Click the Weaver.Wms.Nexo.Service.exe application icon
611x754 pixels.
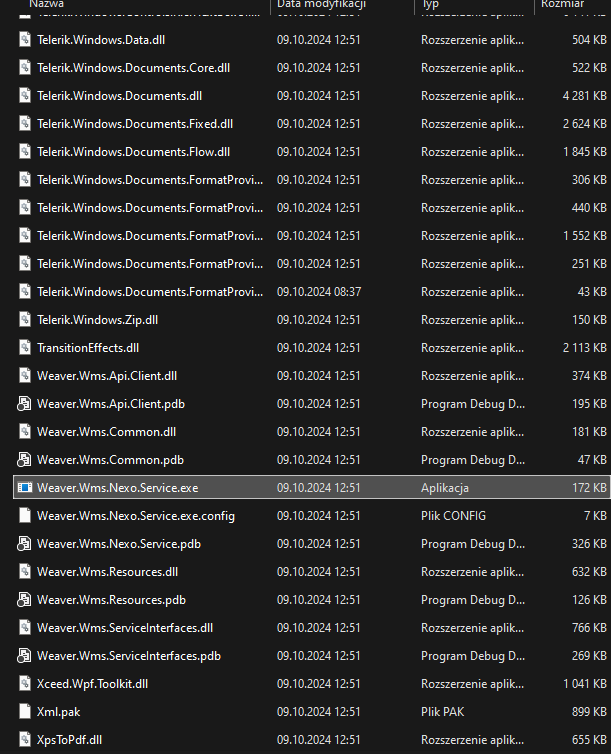tap(25, 488)
